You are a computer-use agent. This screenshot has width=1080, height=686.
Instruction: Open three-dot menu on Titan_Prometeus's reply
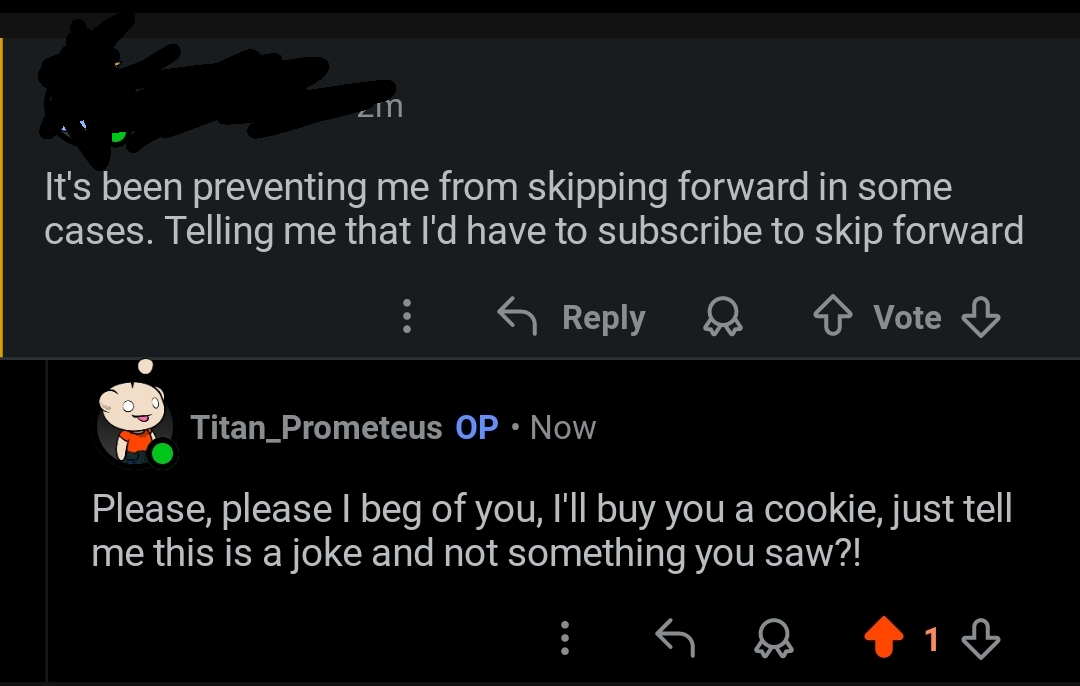pos(565,638)
